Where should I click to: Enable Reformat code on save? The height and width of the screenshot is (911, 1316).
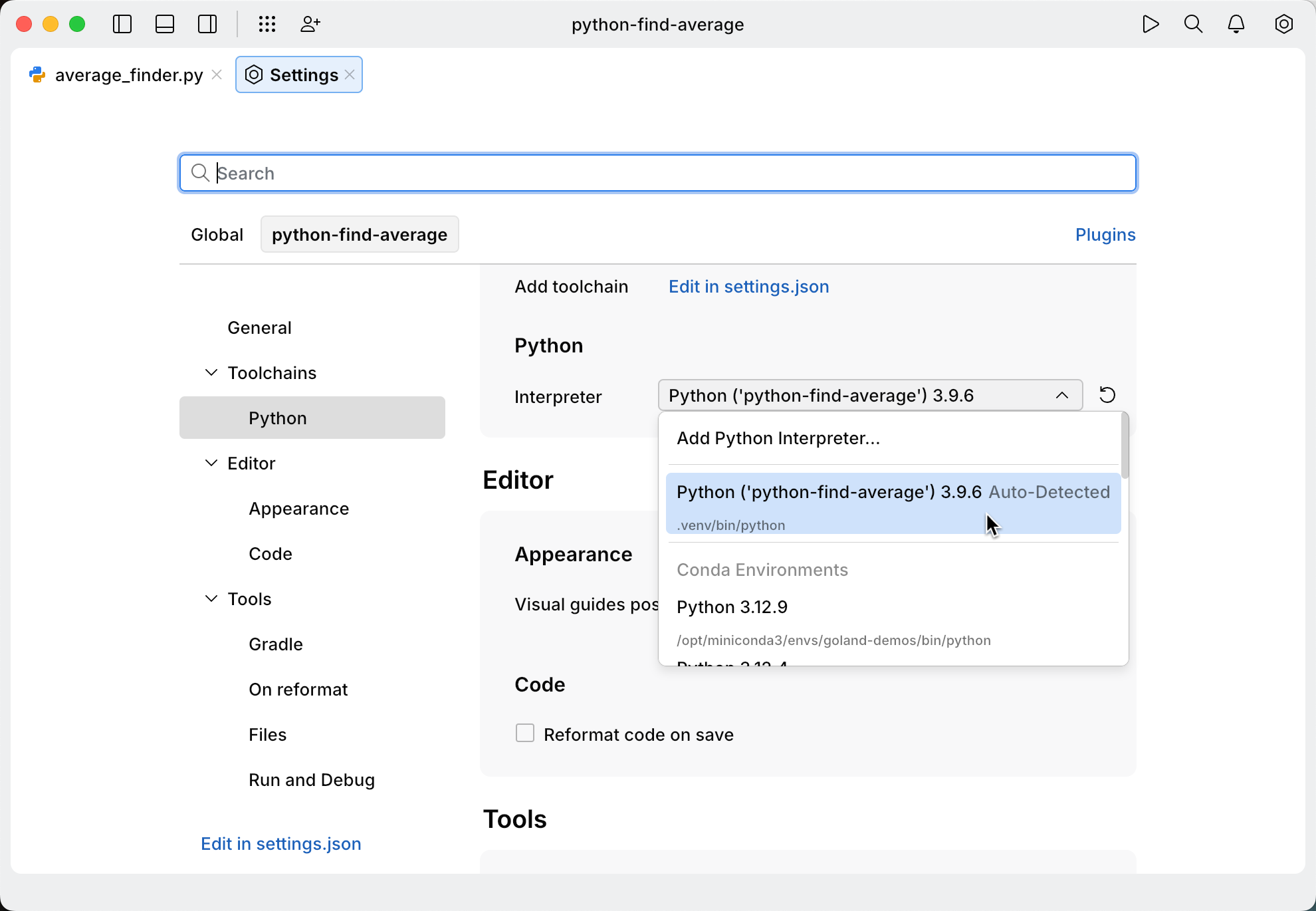click(x=524, y=732)
